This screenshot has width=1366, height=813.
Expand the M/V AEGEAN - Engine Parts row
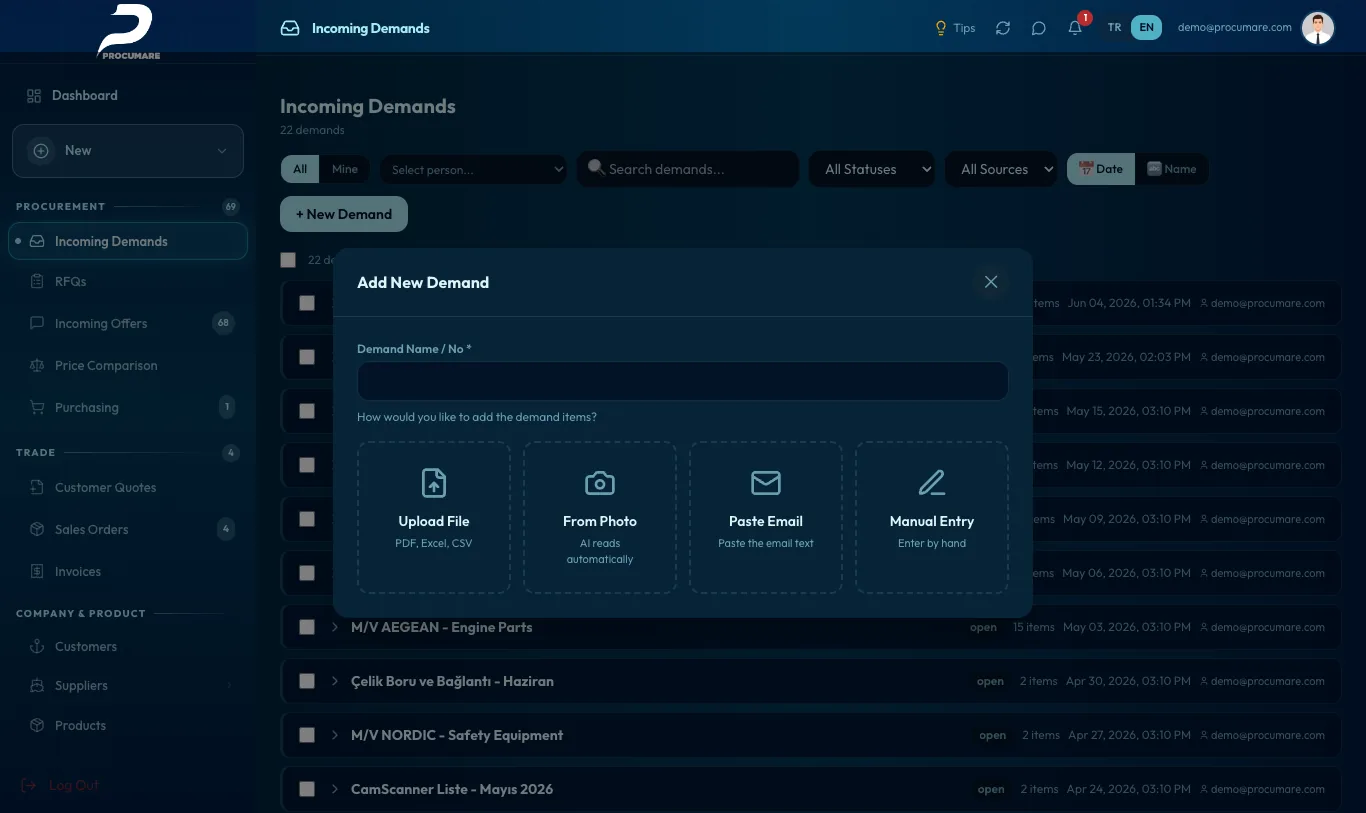(335, 627)
